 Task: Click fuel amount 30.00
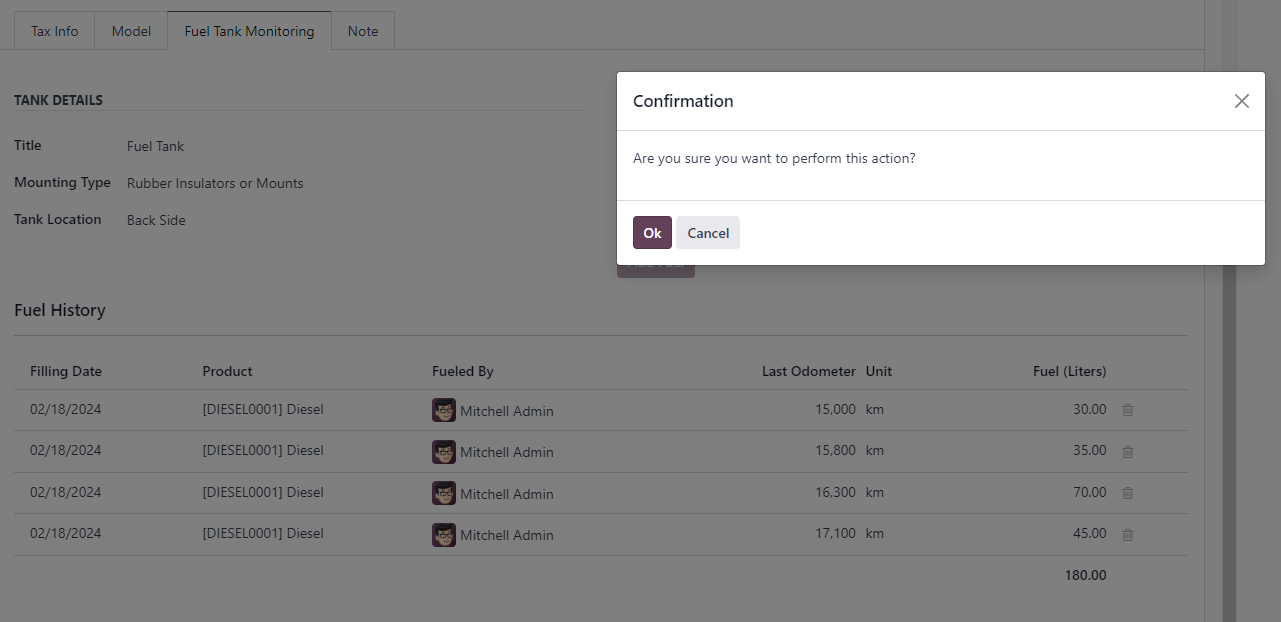click(x=1090, y=409)
